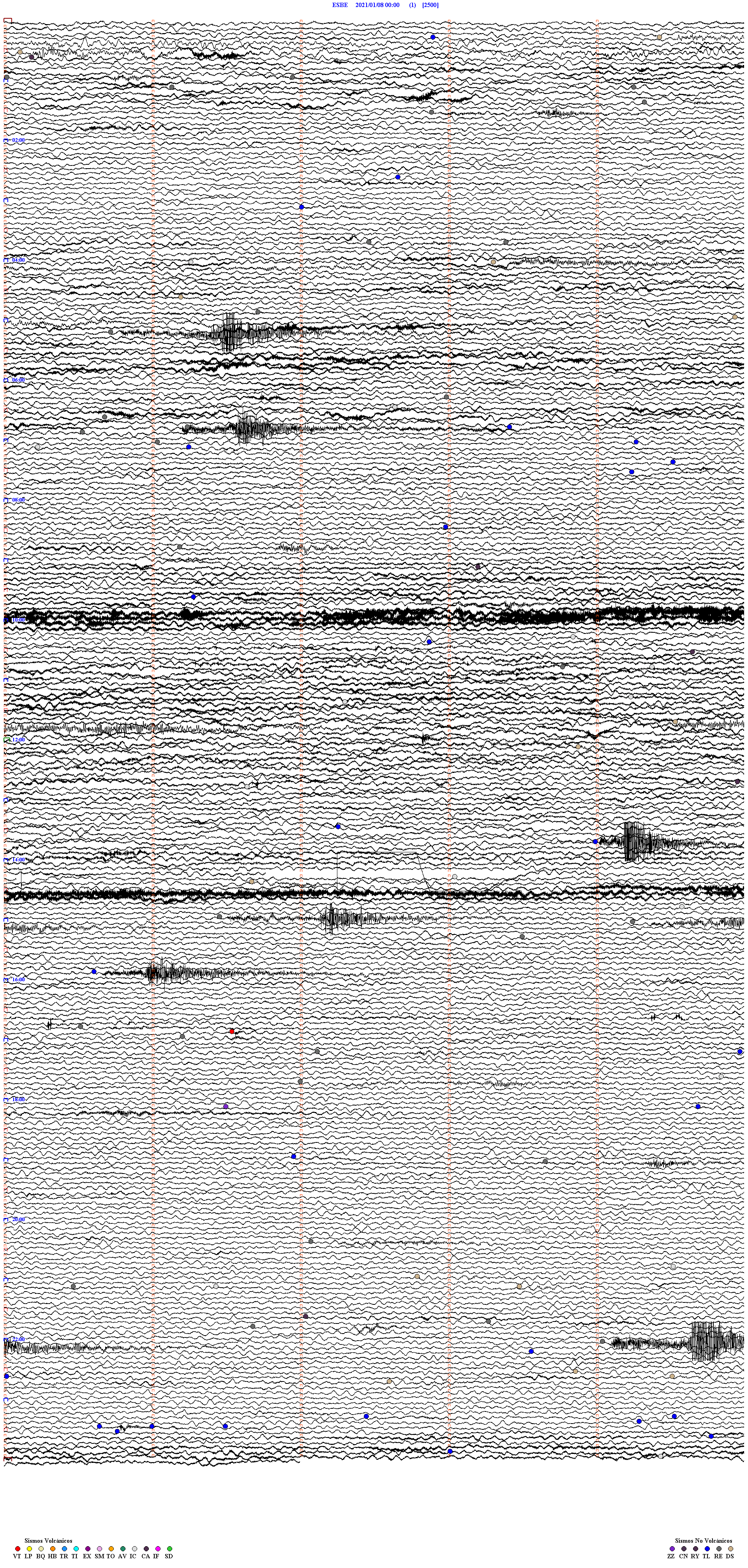Select the blue TR legend dot
The image size is (748, 1568).
(x=65, y=1549)
